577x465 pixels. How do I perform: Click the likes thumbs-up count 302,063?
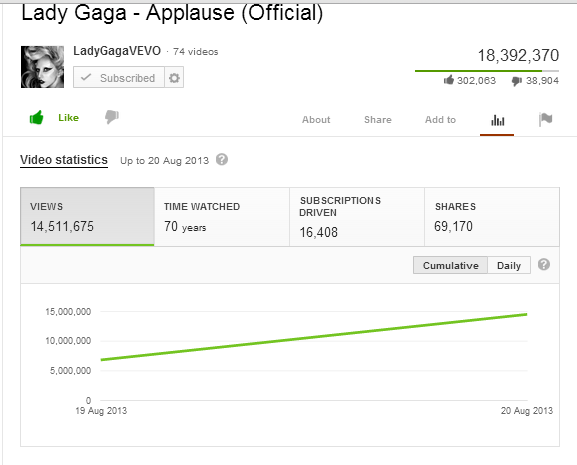pos(470,80)
